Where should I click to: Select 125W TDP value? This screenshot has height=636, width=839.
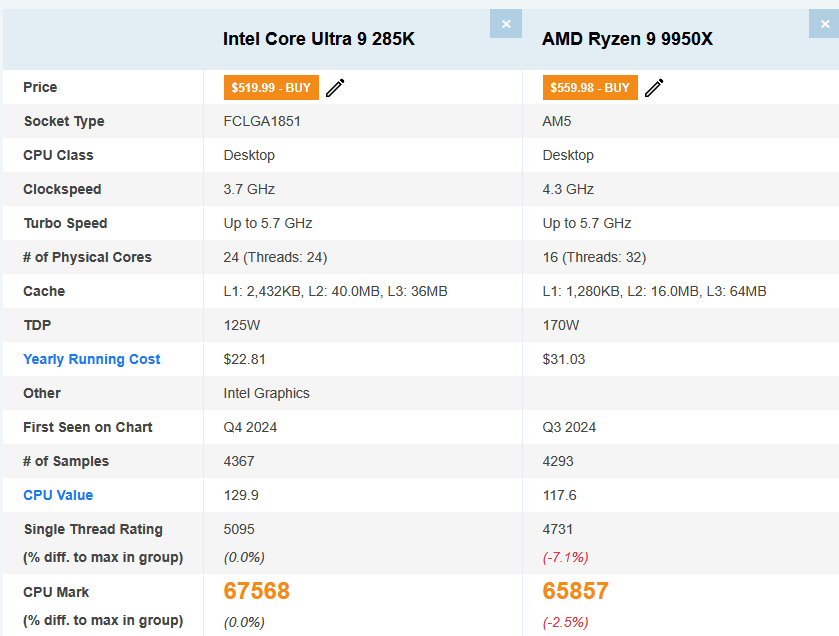point(241,325)
